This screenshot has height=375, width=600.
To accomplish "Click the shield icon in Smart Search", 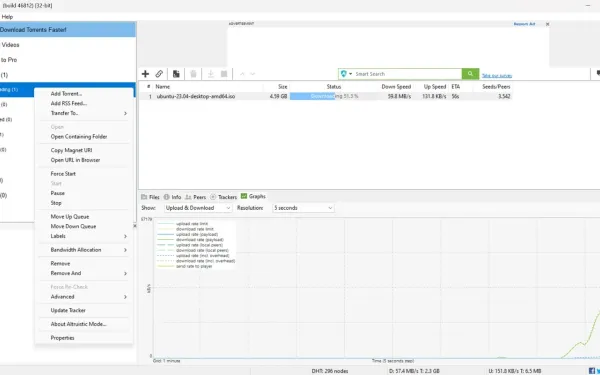I will [343, 74].
